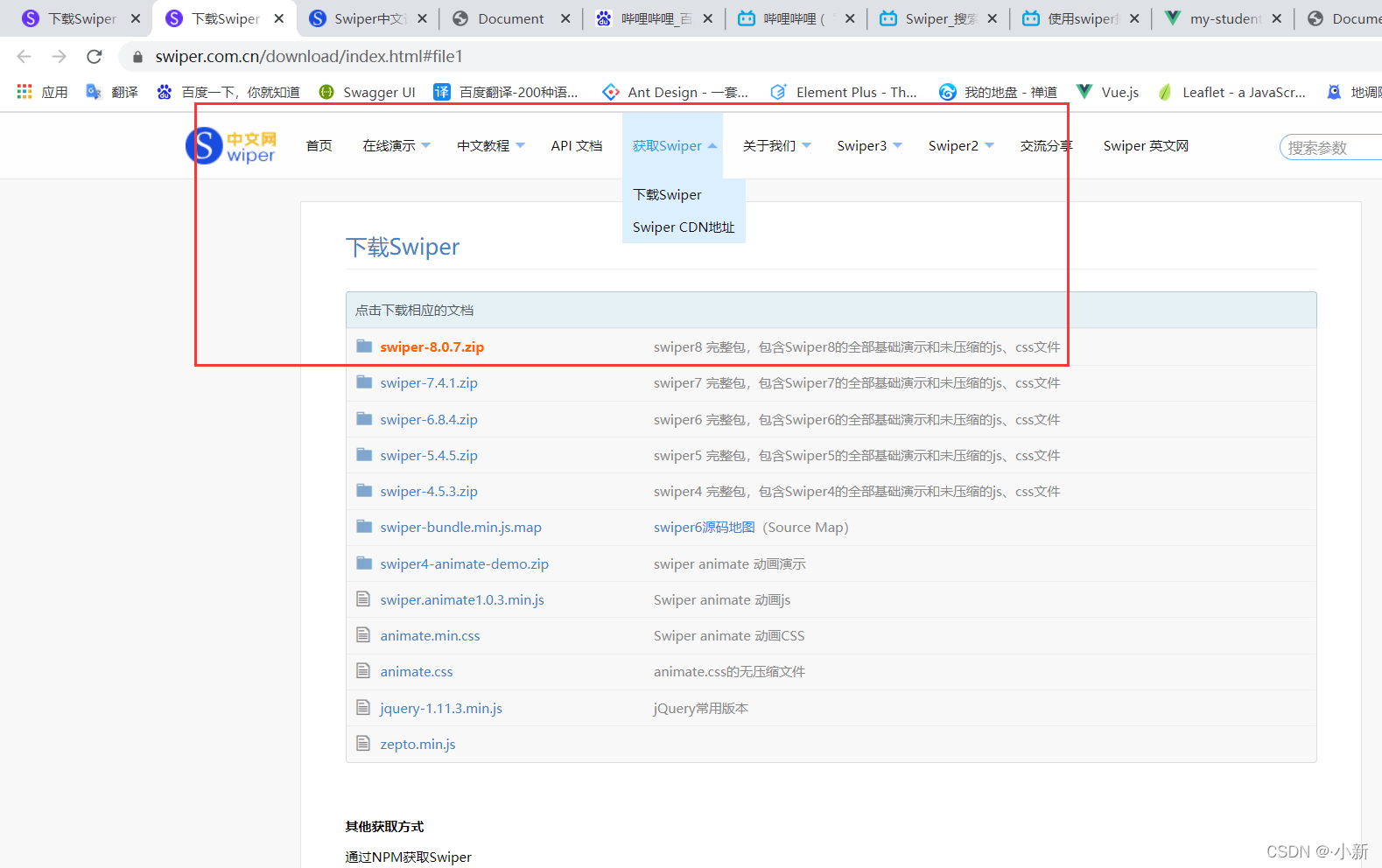
Task: Click the Swiper Chinese site logo
Action: coord(231,146)
